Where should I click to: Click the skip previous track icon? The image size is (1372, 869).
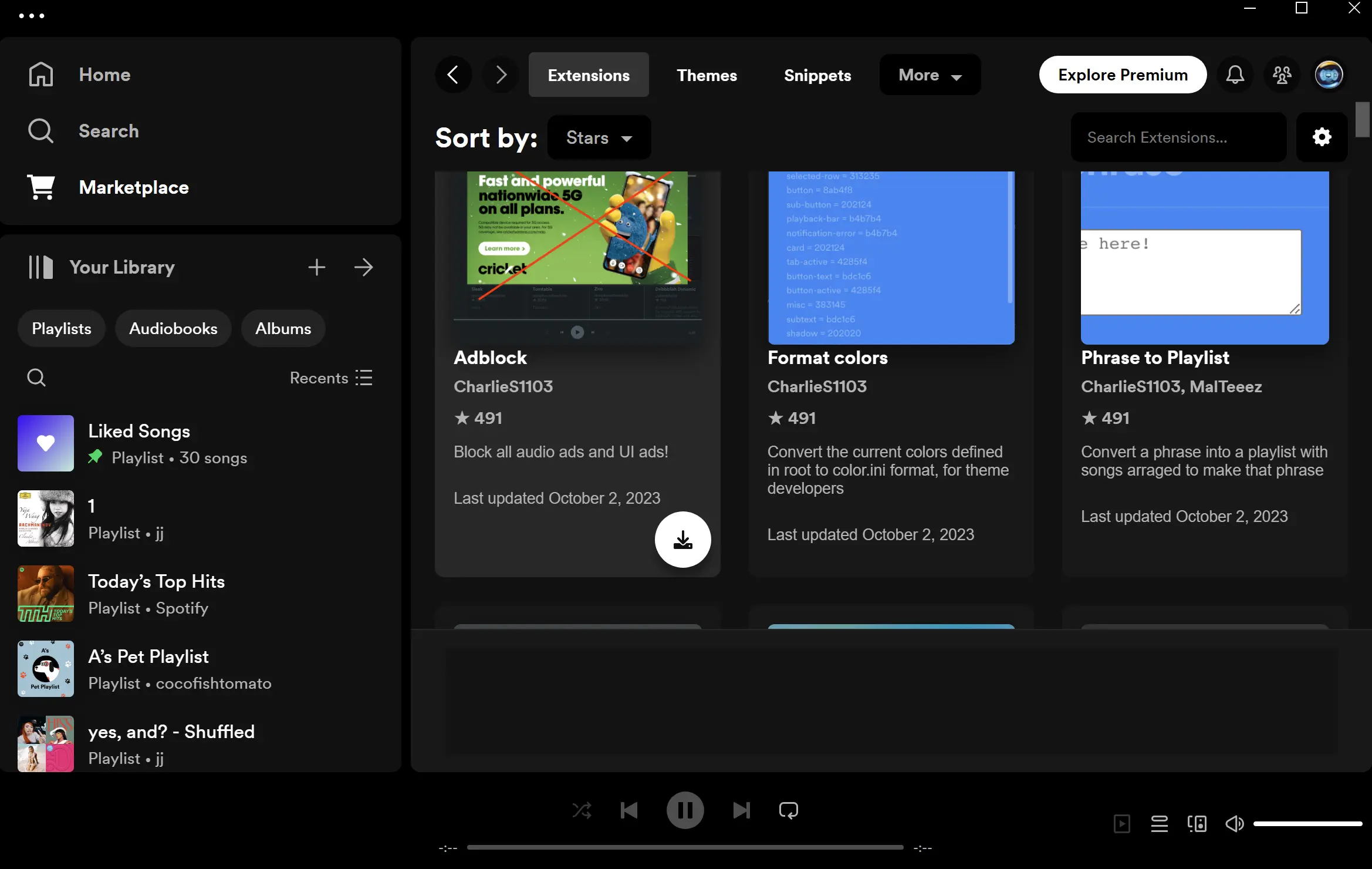pyautogui.click(x=629, y=810)
